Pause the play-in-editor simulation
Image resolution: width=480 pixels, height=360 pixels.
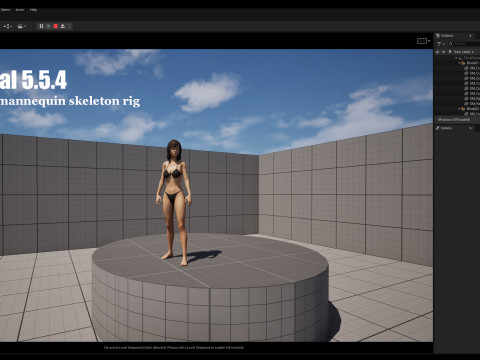click(41, 26)
